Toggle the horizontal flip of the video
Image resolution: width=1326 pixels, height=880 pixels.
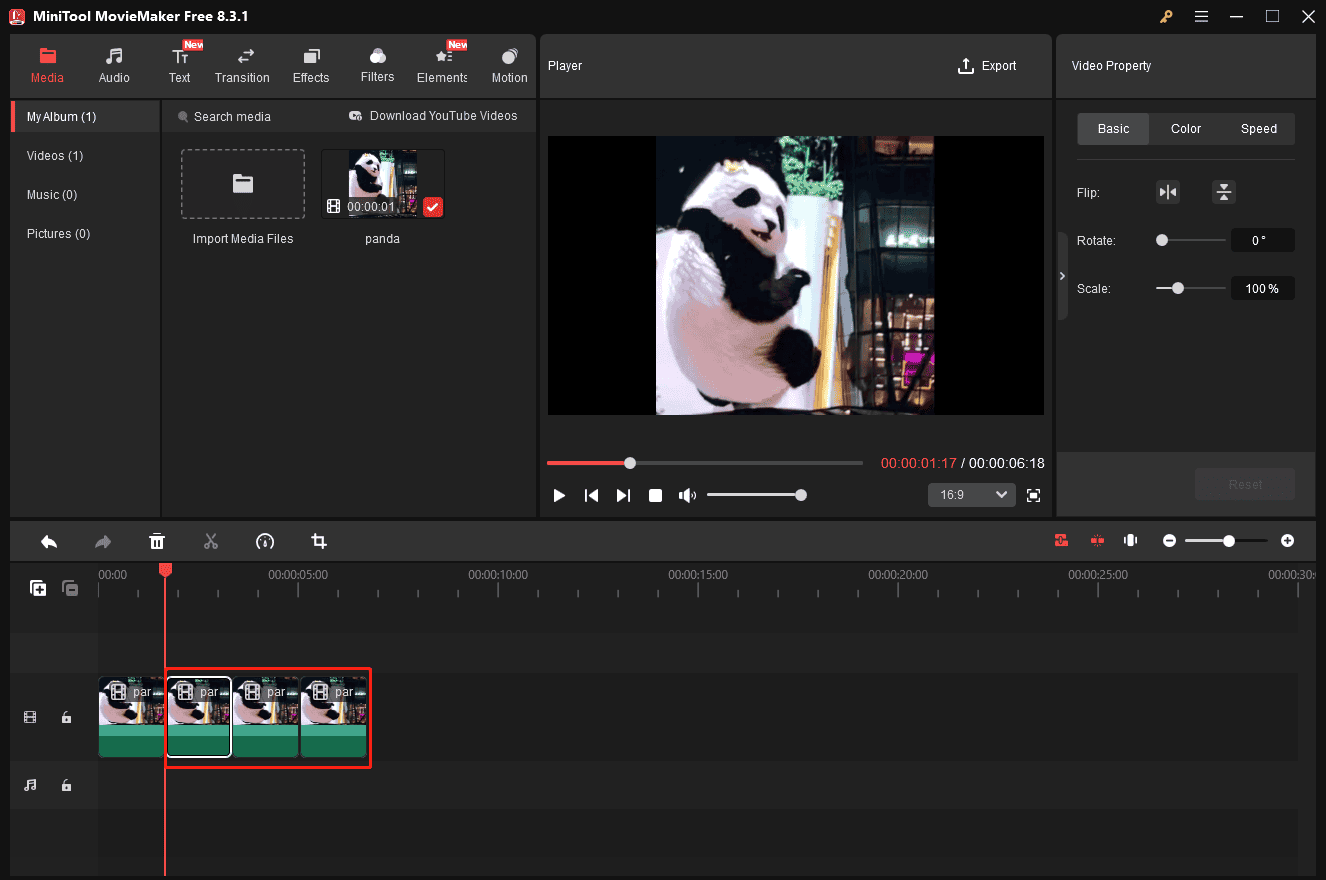(1168, 191)
